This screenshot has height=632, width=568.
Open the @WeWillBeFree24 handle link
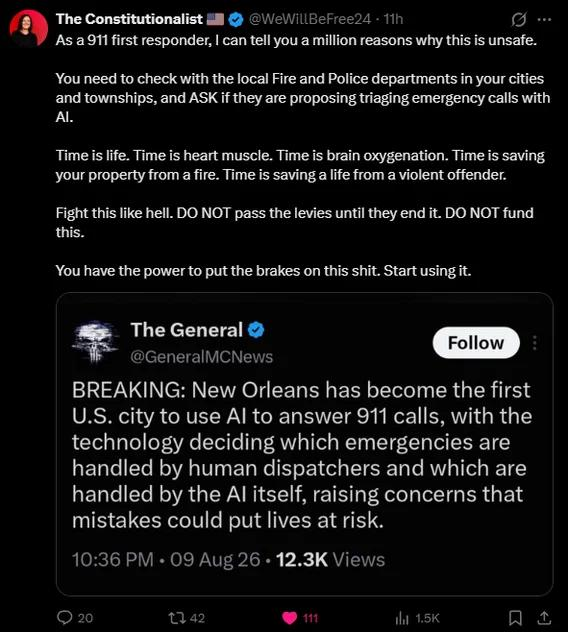310,19
